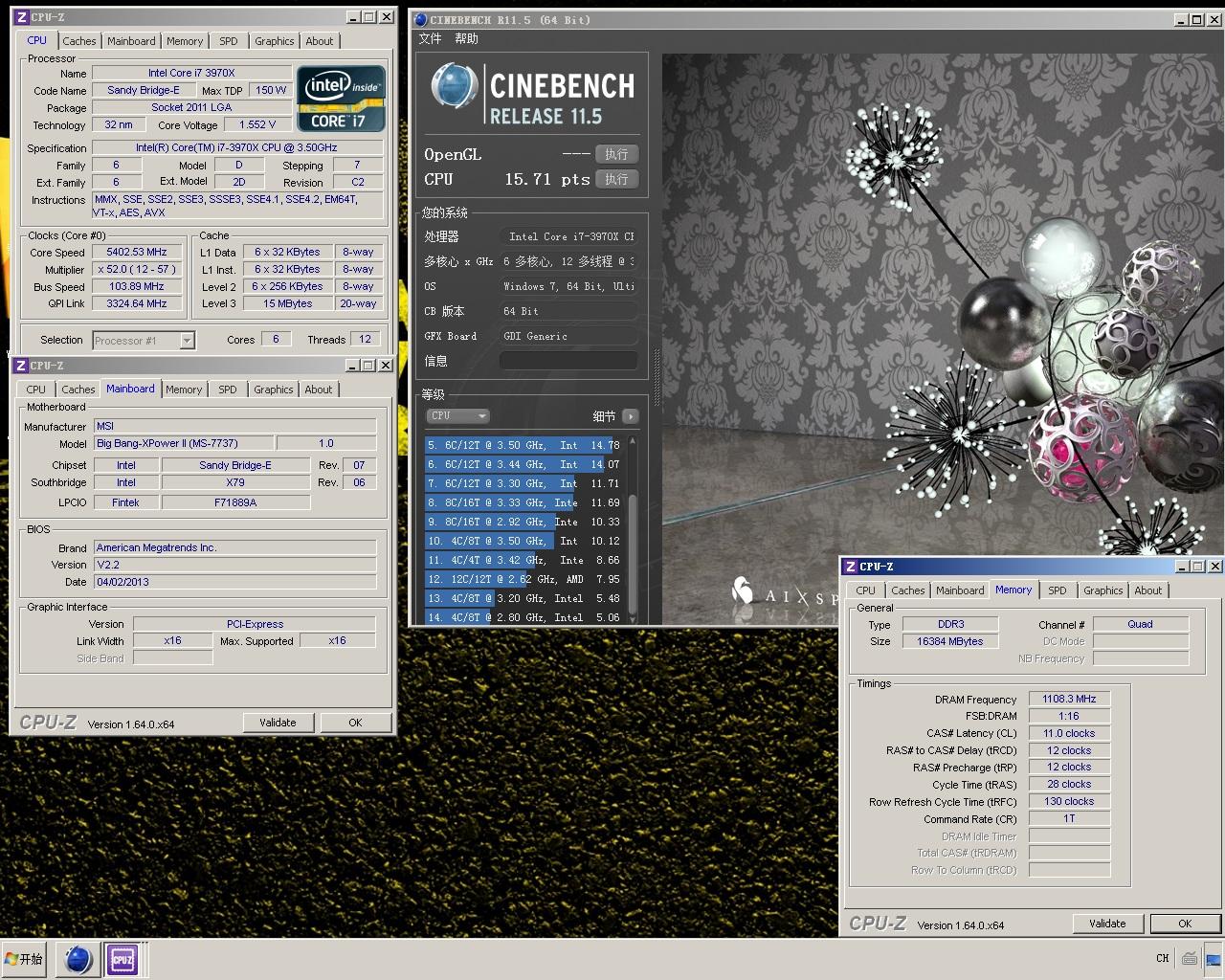Click the Core Speed value 5402.53 MHz
This screenshot has width=1225, height=980.
click(x=137, y=252)
